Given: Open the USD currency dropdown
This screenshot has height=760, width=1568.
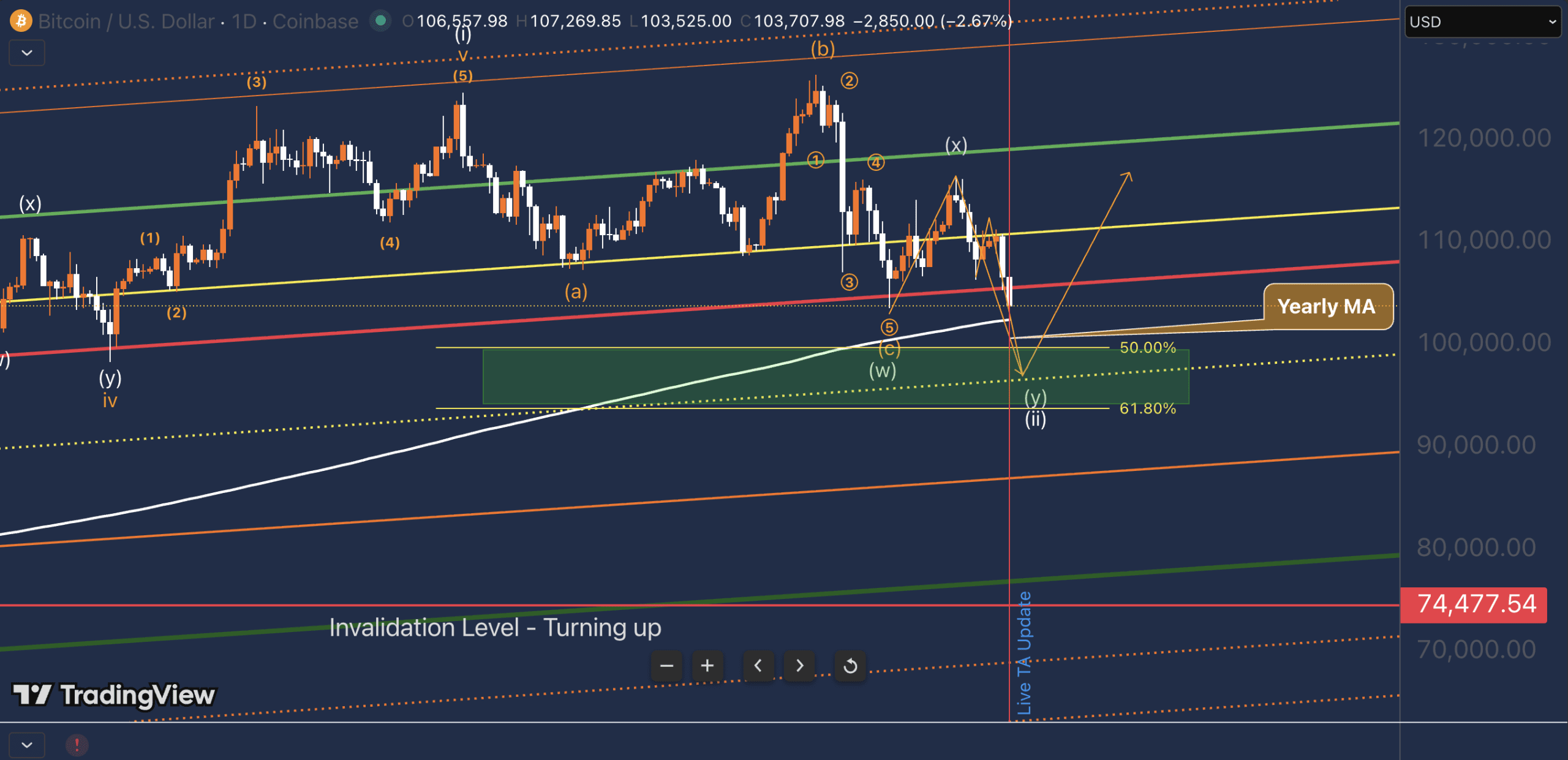Looking at the screenshot, I should click(1482, 22).
